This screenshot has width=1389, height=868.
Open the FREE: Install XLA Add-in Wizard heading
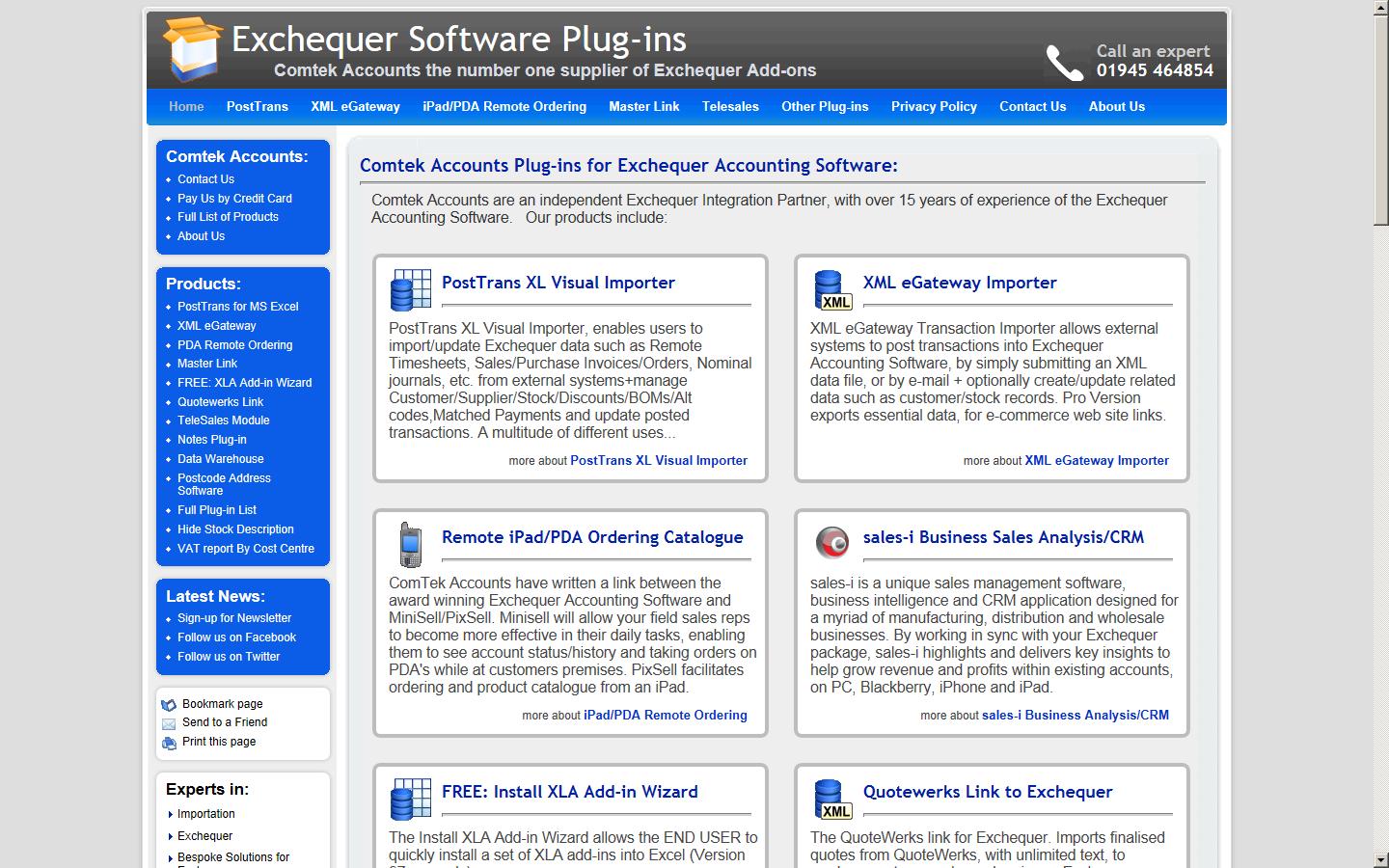569,792
